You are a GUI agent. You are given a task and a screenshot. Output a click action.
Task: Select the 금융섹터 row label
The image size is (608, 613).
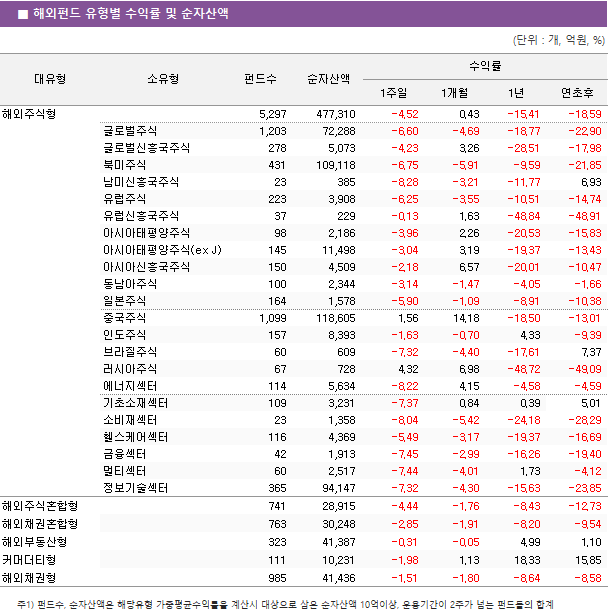click(x=124, y=454)
